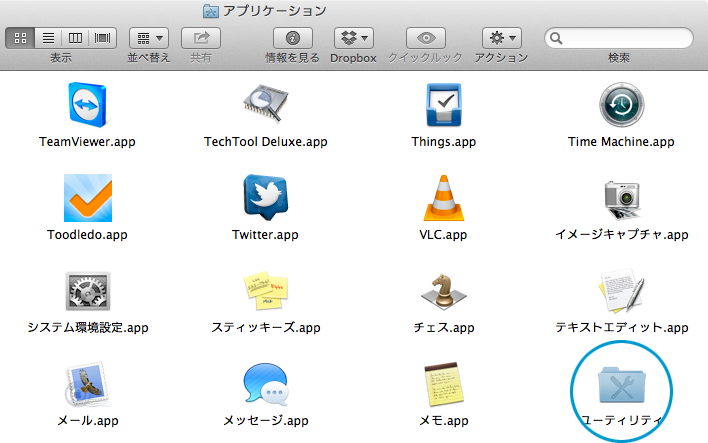Switch to icon view mode

pyautogui.click(x=21, y=38)
